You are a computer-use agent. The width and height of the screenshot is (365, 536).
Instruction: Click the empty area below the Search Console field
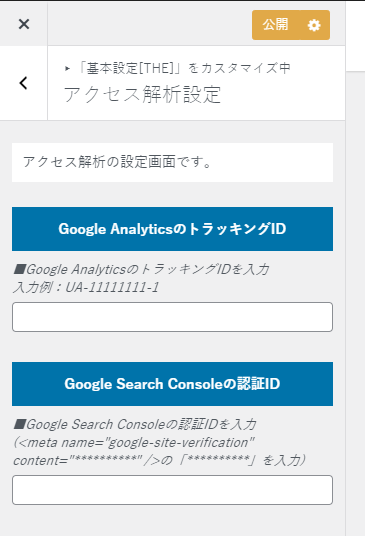click(172, 521)
